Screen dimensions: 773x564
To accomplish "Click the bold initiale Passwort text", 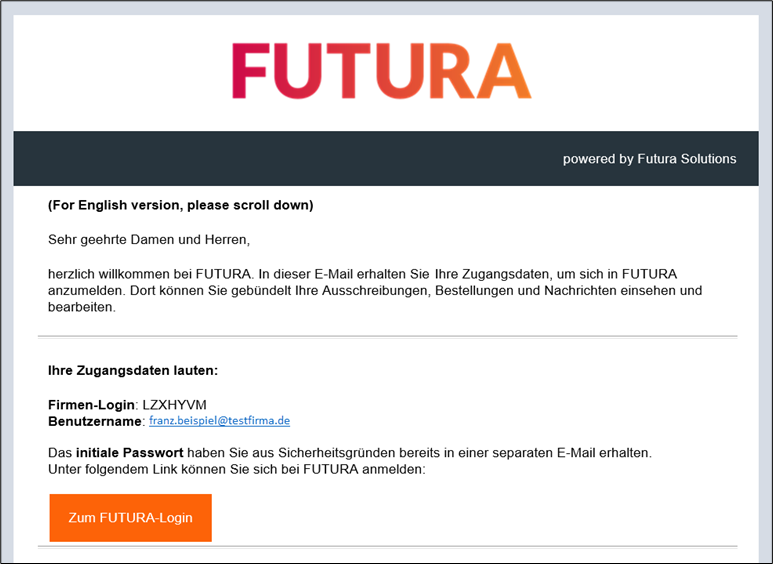I will 136,453.
